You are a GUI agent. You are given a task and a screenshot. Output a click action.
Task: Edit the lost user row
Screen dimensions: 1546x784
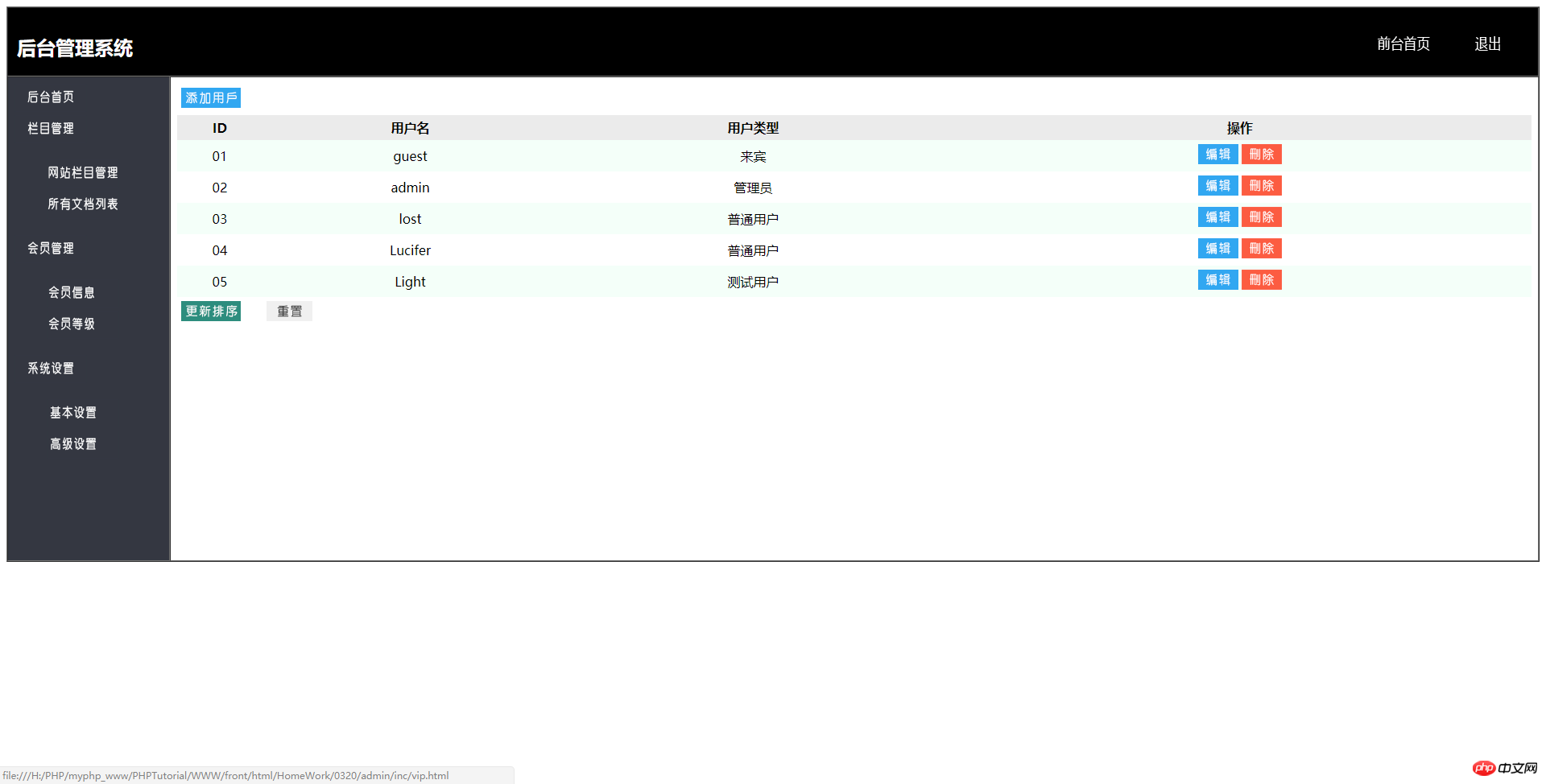click(x=1217, y=217)
